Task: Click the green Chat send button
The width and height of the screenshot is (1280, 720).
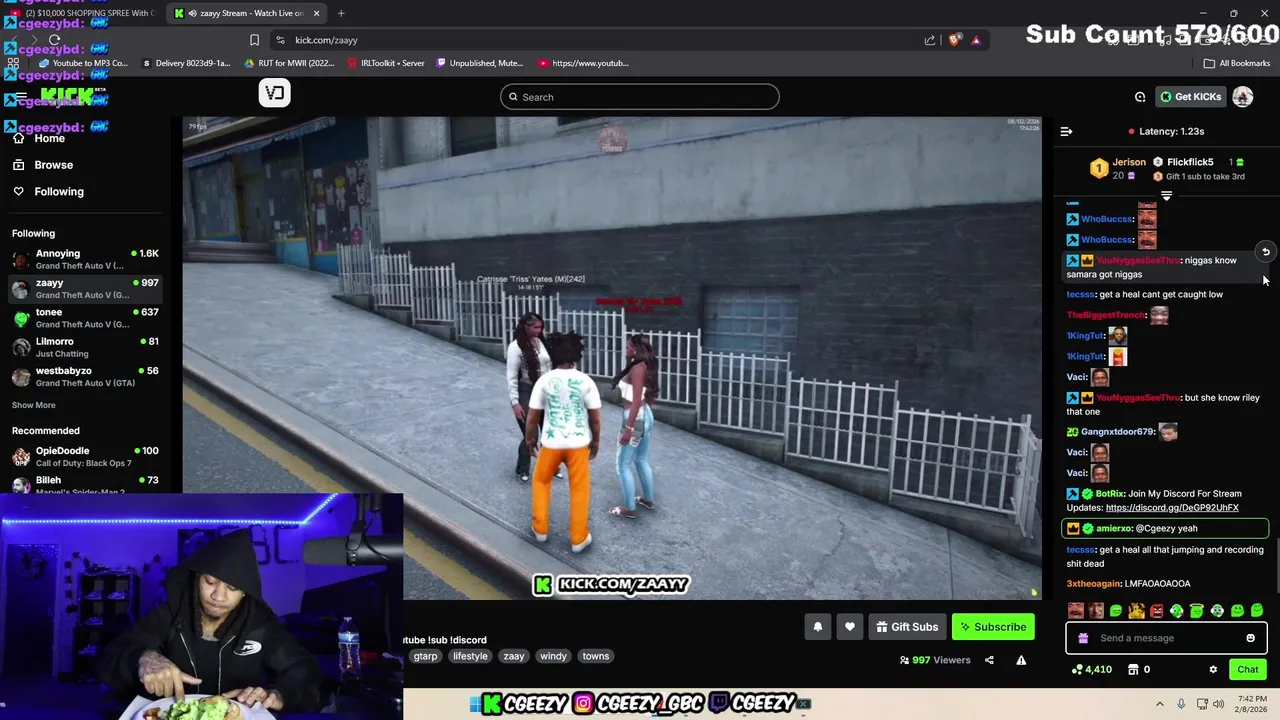Action: pos(1248,670)
